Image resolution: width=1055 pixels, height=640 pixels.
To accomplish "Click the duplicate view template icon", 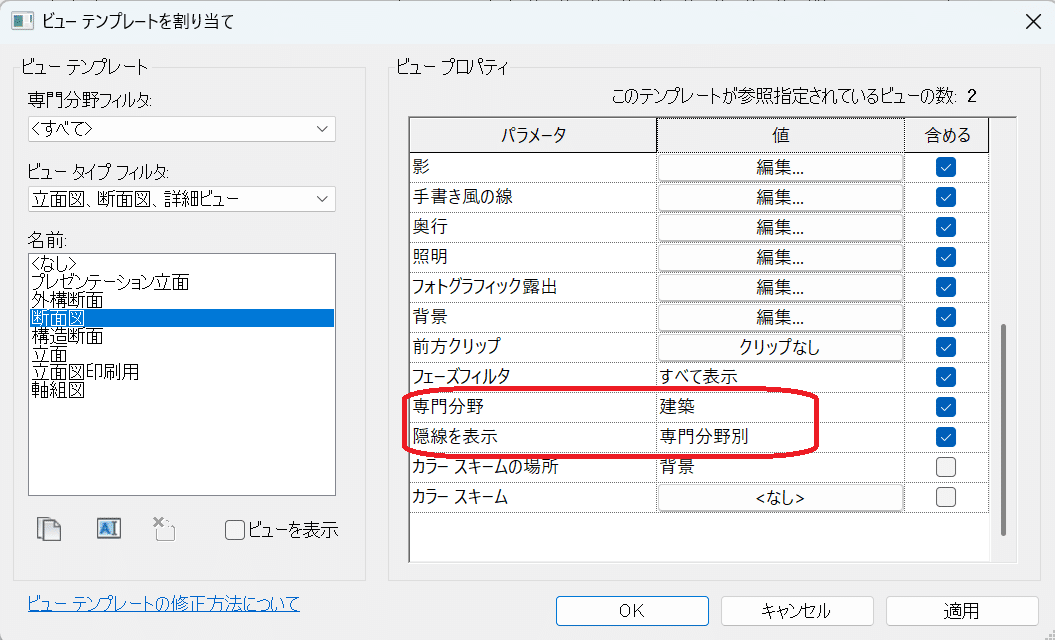I will [x=49, y=529].
